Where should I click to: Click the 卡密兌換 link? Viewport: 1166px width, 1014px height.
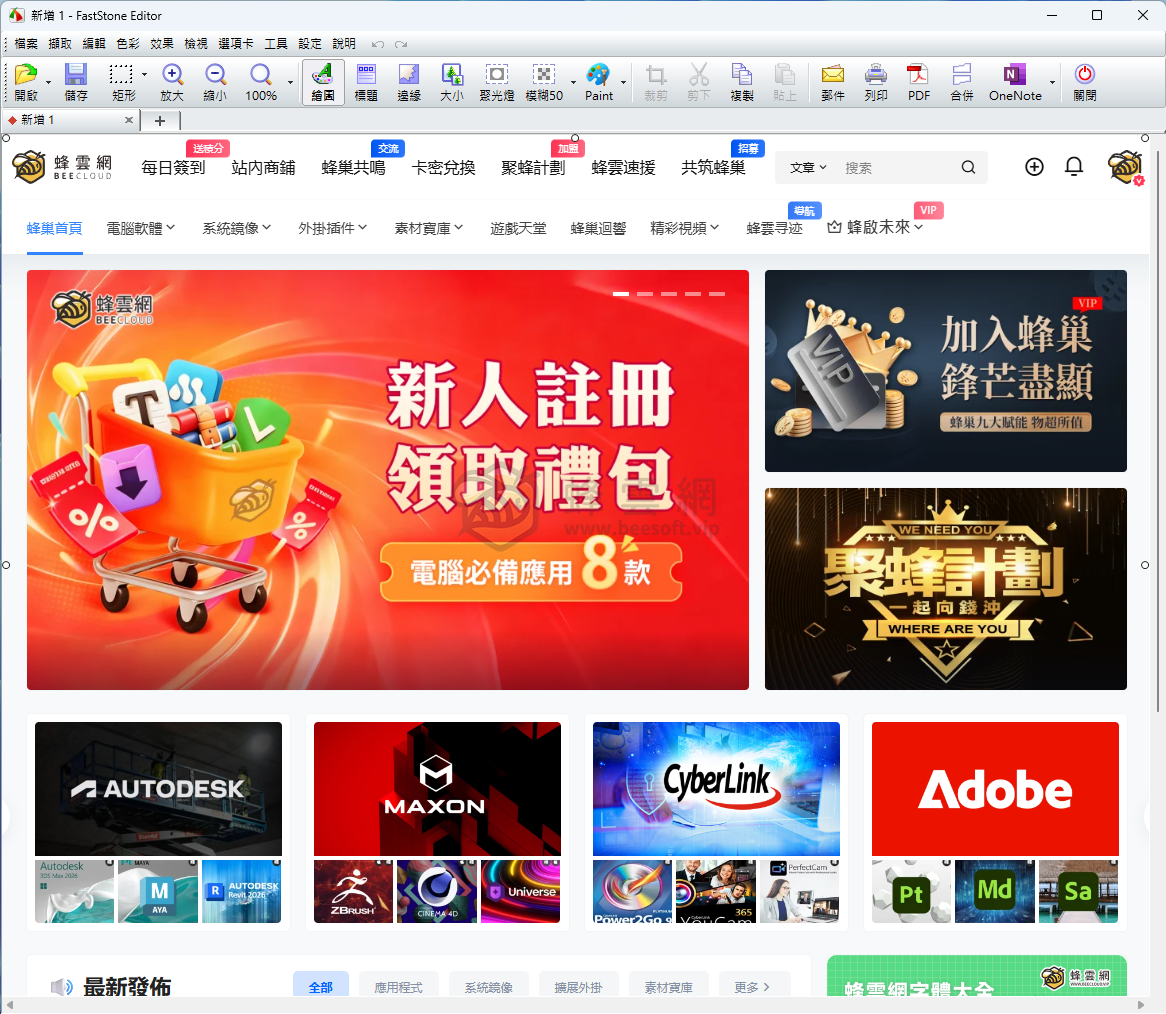(443, 168)
